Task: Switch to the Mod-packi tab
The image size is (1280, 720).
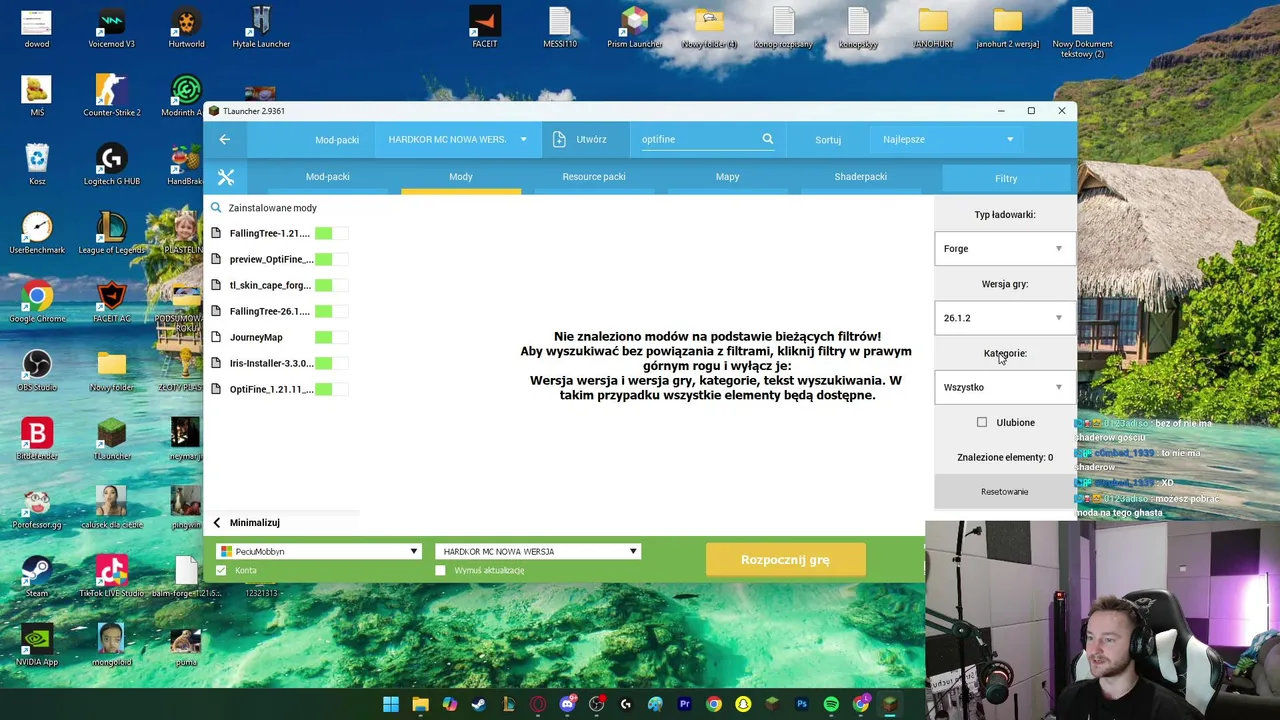Action: point(327,177)
